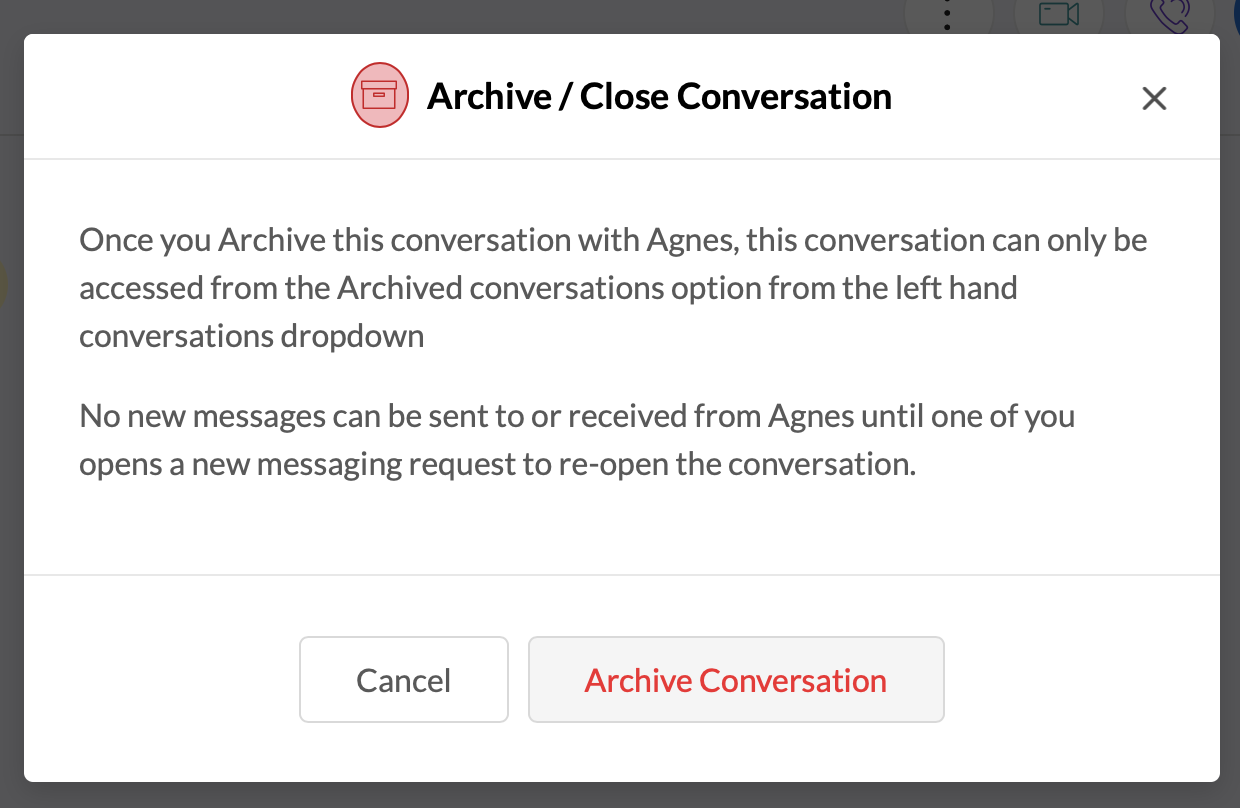This screenshot has height=808, width=1240.
Task: Close the Archive dialog with the X
Action: point(1154,98)
